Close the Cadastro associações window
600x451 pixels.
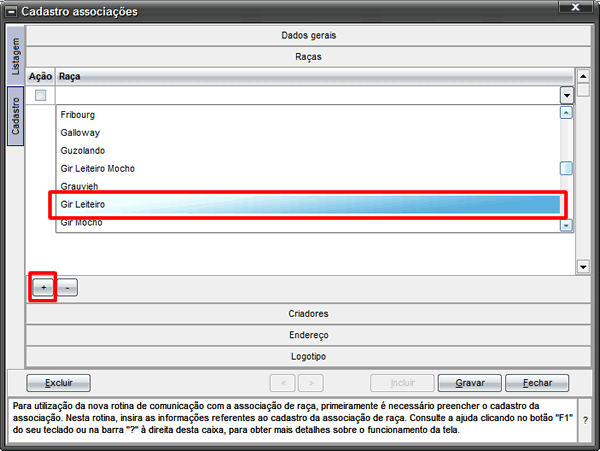tap(575, 7)
